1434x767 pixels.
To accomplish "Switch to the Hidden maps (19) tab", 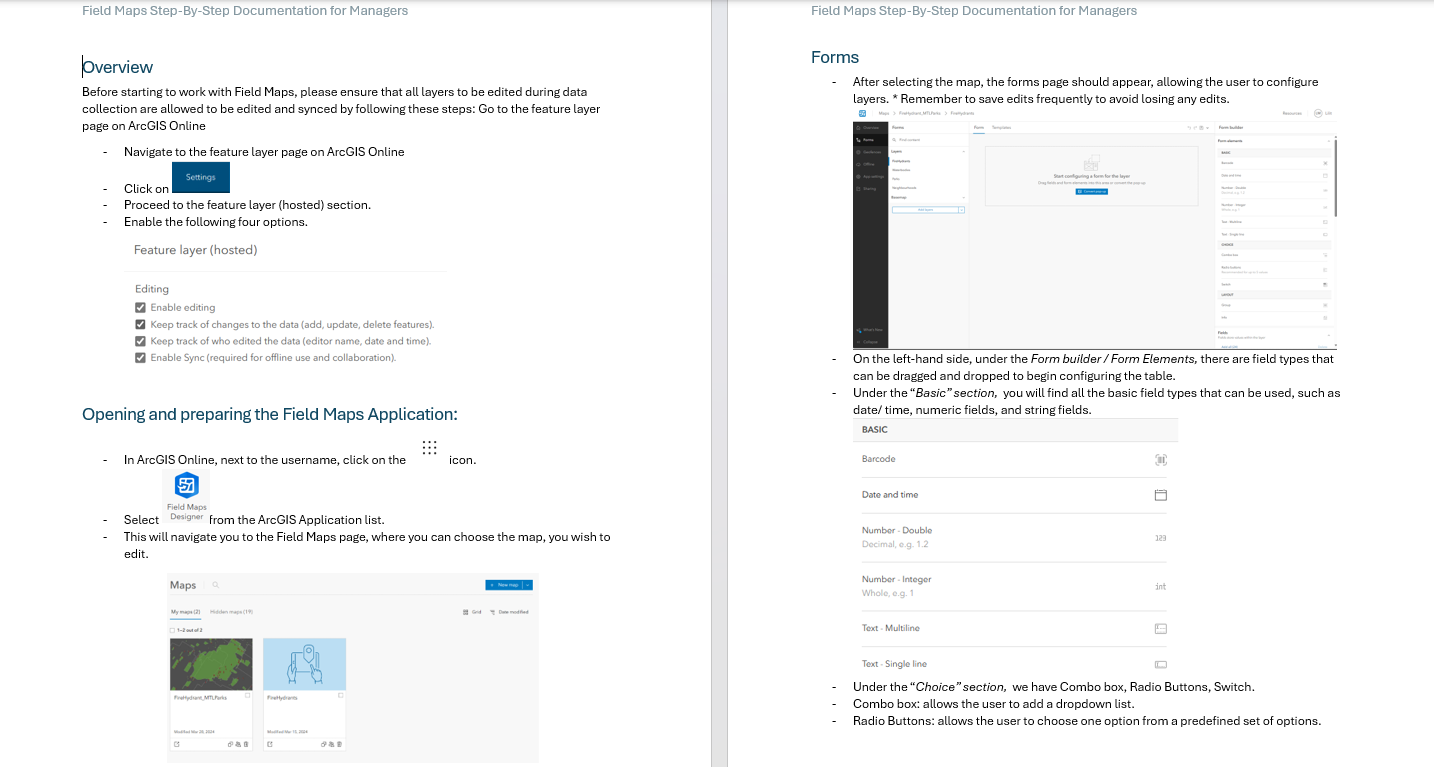I will (x=231, y=611).
